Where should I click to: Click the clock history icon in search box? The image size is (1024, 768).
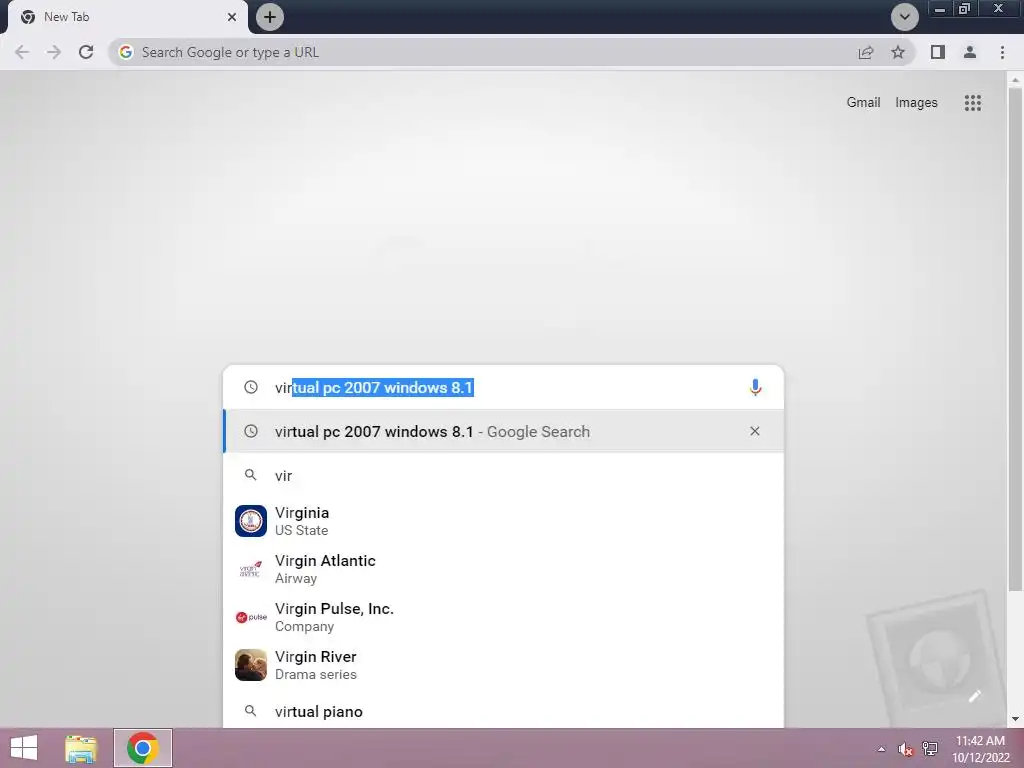pos(251,387)
